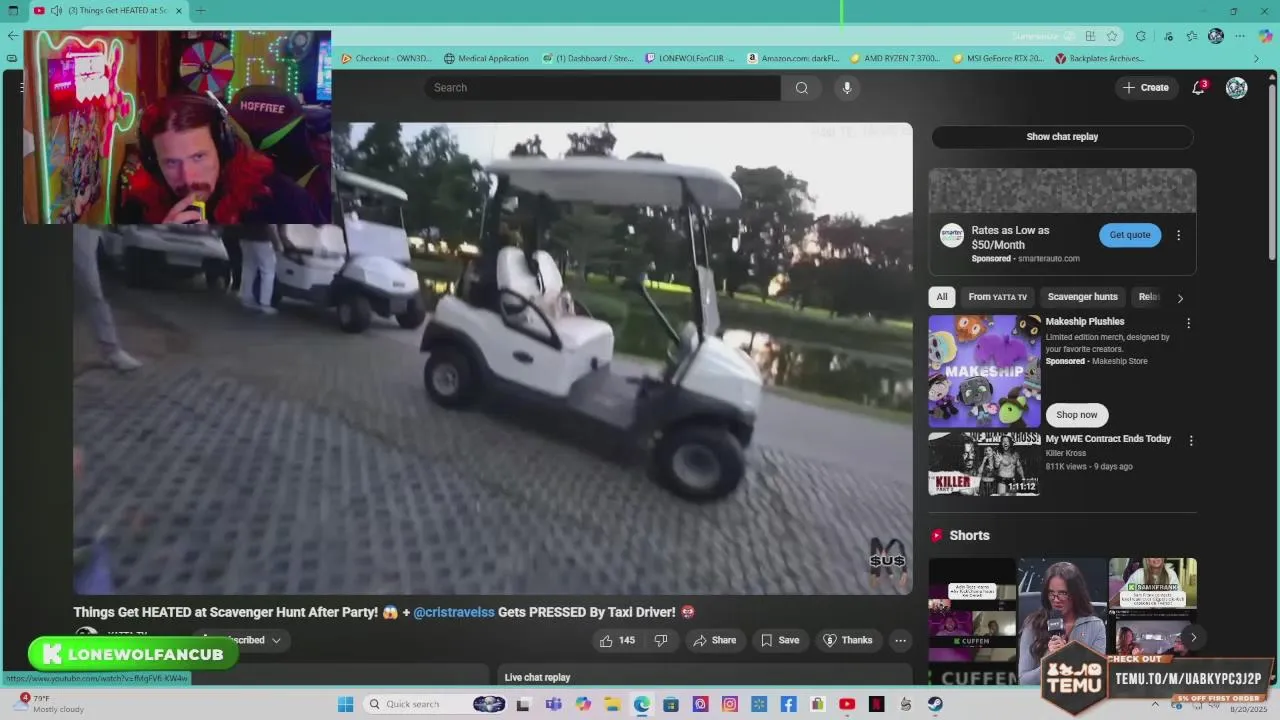Open Task View from taskbar
Screen dimensions: 1280x720
(x=523, y=704)
